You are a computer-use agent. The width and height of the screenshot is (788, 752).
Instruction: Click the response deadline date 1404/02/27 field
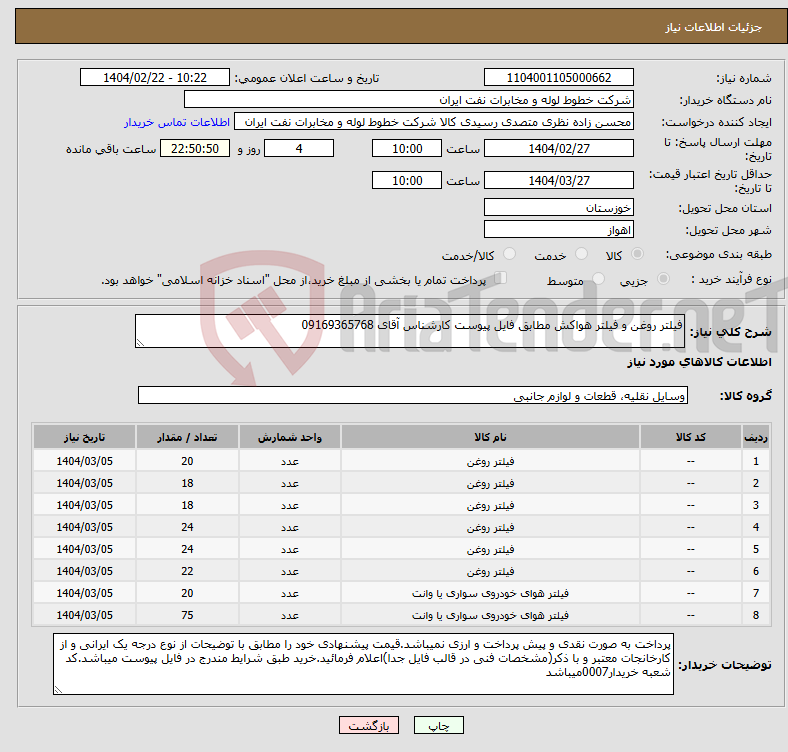click(558, 148)
